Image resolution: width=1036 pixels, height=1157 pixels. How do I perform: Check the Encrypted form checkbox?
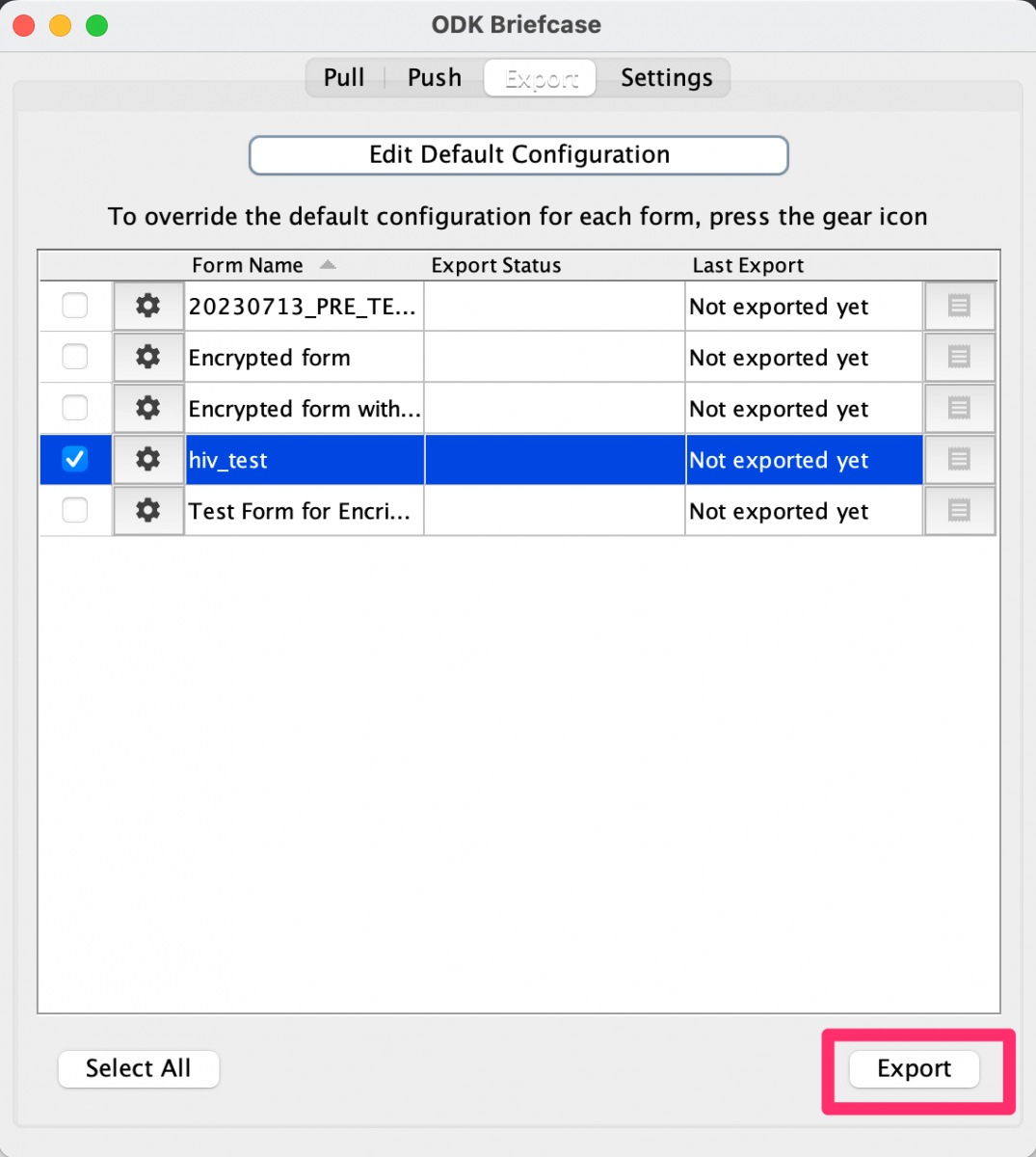click(x=74, y=357)
